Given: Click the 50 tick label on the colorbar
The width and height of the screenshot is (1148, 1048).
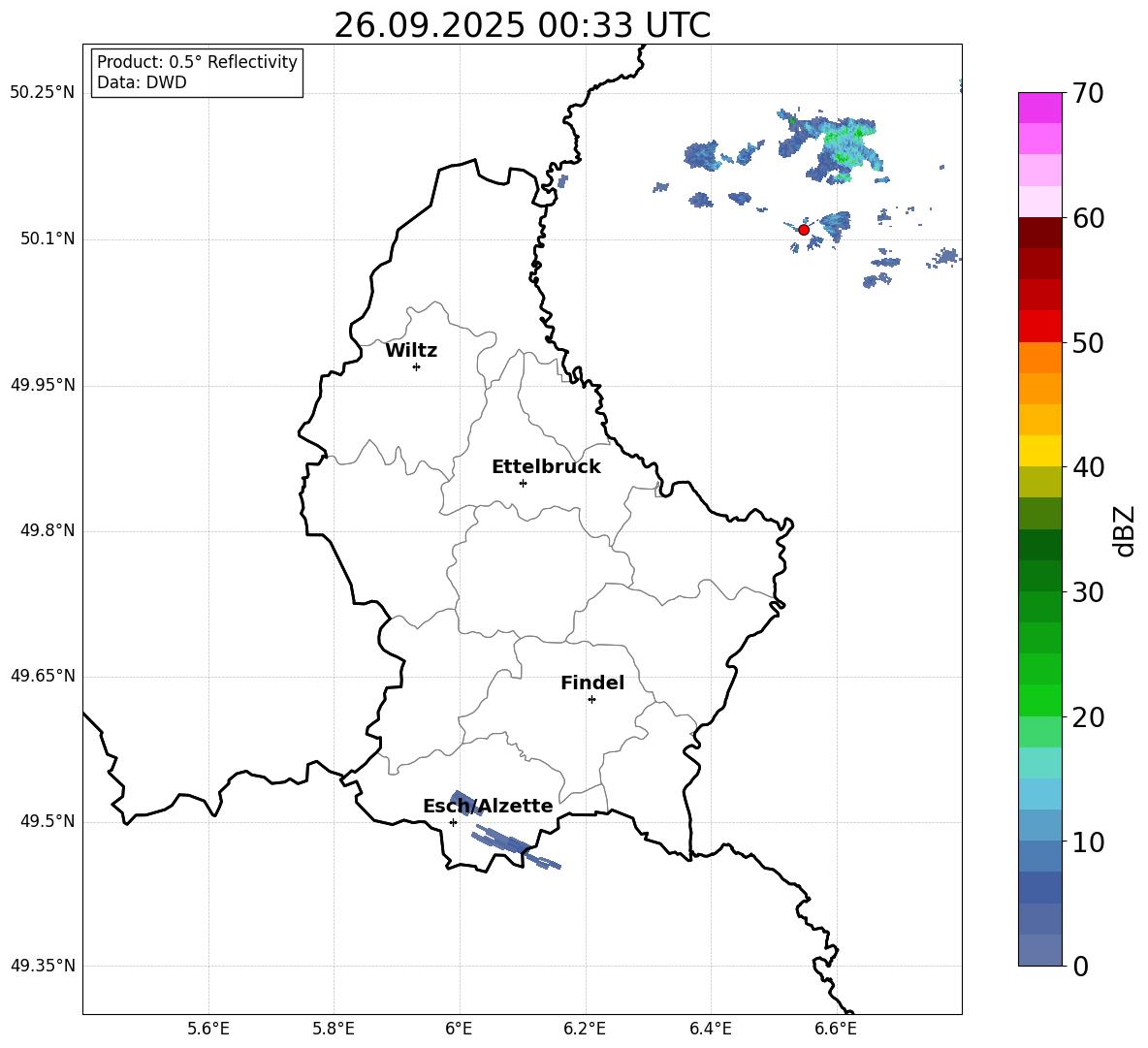Looking at the screenshot, I should (1088, 343).
